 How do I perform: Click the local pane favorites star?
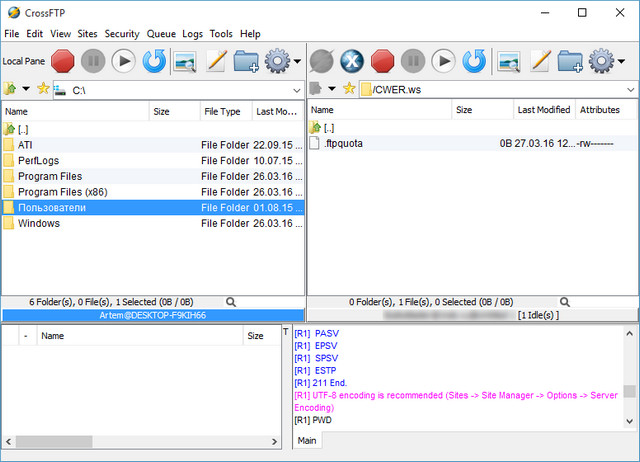43,88
